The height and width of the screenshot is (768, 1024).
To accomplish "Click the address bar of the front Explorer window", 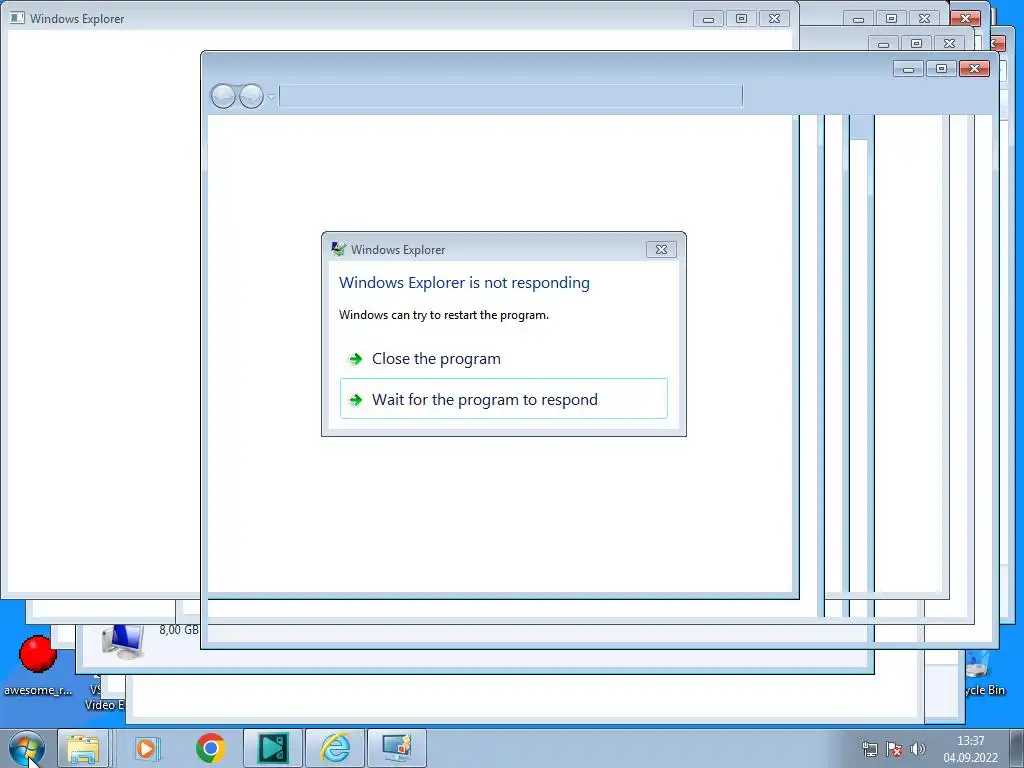I will 510,96.
